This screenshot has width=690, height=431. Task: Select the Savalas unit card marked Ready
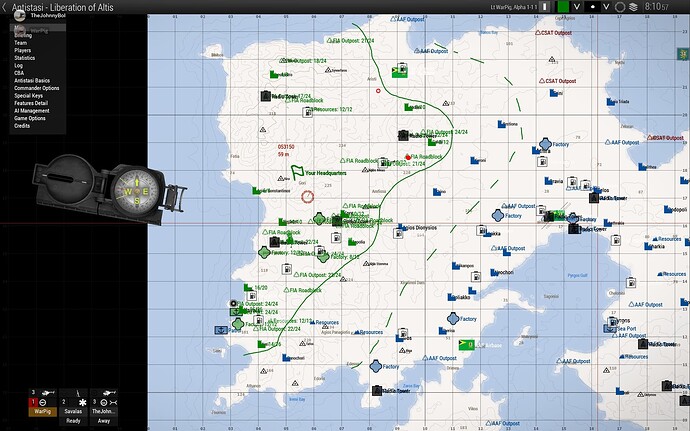click(x=73, y=407)
